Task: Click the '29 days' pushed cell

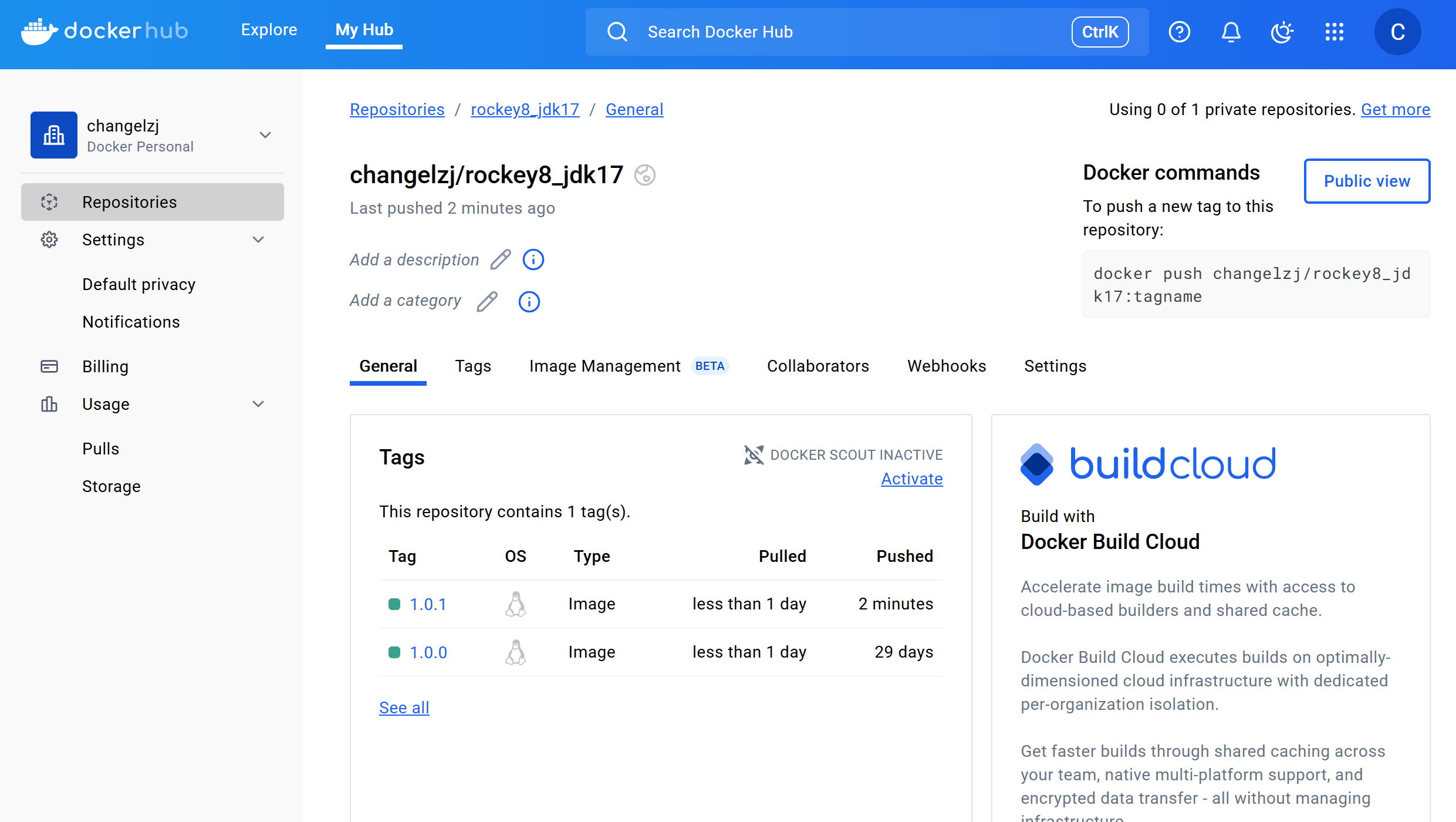Action: pyautogui.click(x=904, y=652)
